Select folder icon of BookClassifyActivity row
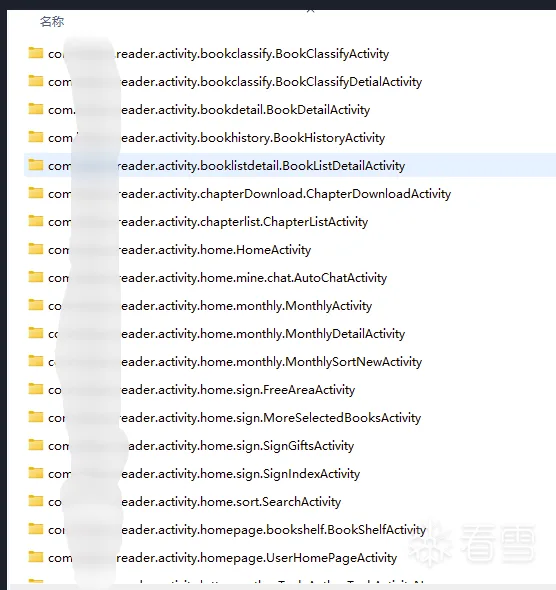Image resolution: width=556 pixels, height=590 pixels. pyautogui.click(x=36, y=53)
